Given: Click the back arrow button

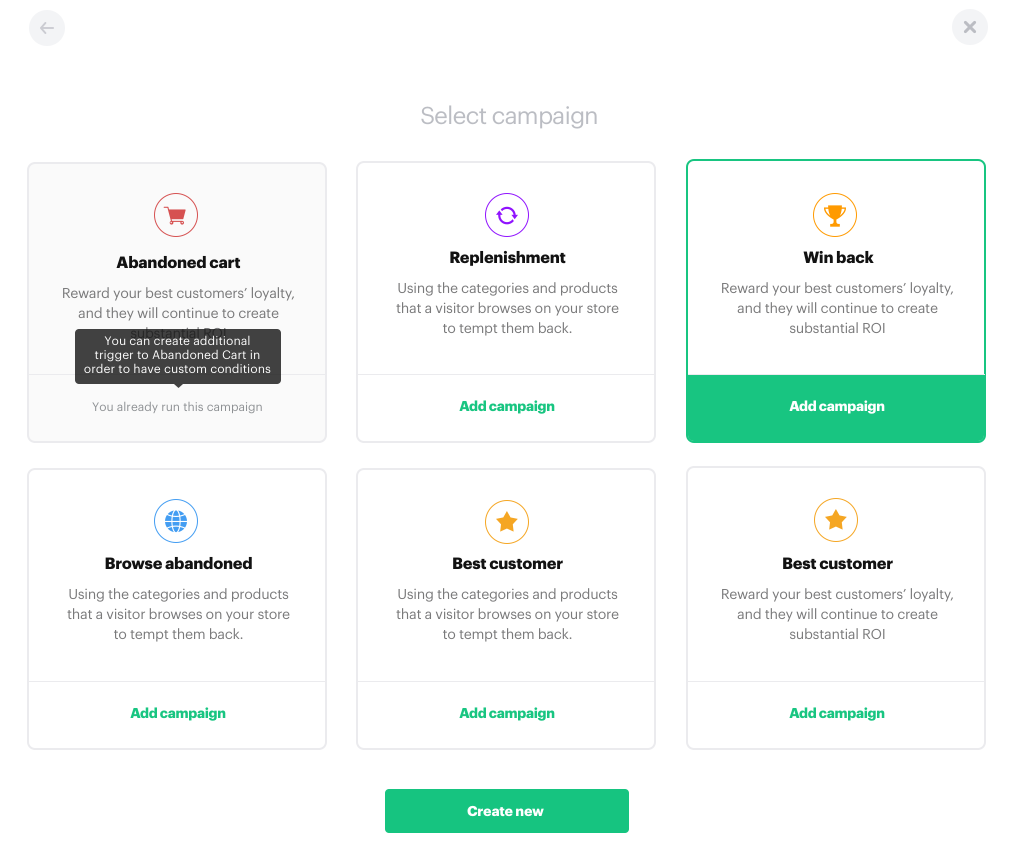Looking at the screenshot, I should [x=47, y=28].
